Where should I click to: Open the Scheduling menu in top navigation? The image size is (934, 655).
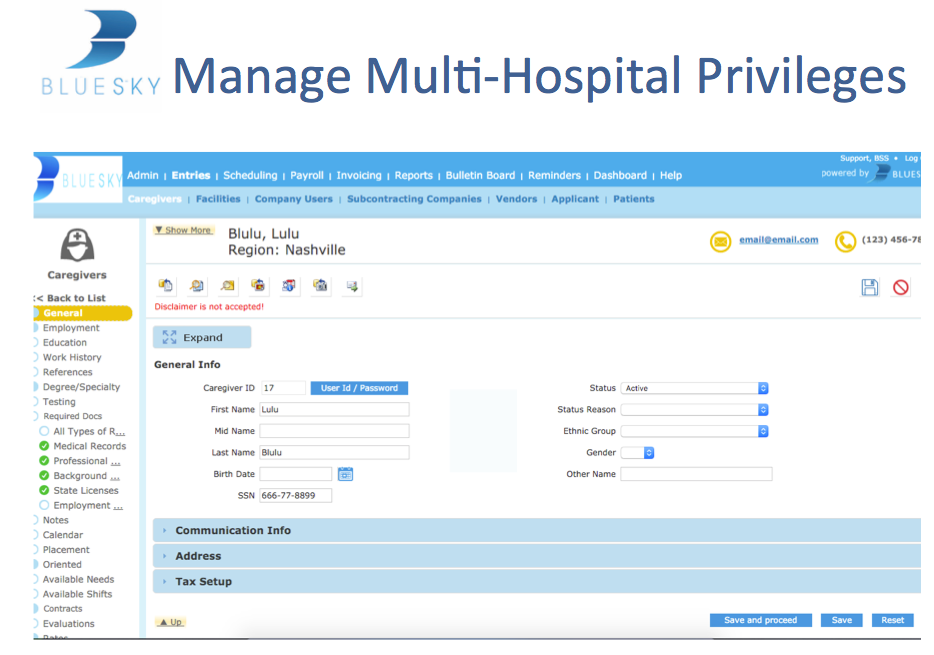click(x=250, y=175)
